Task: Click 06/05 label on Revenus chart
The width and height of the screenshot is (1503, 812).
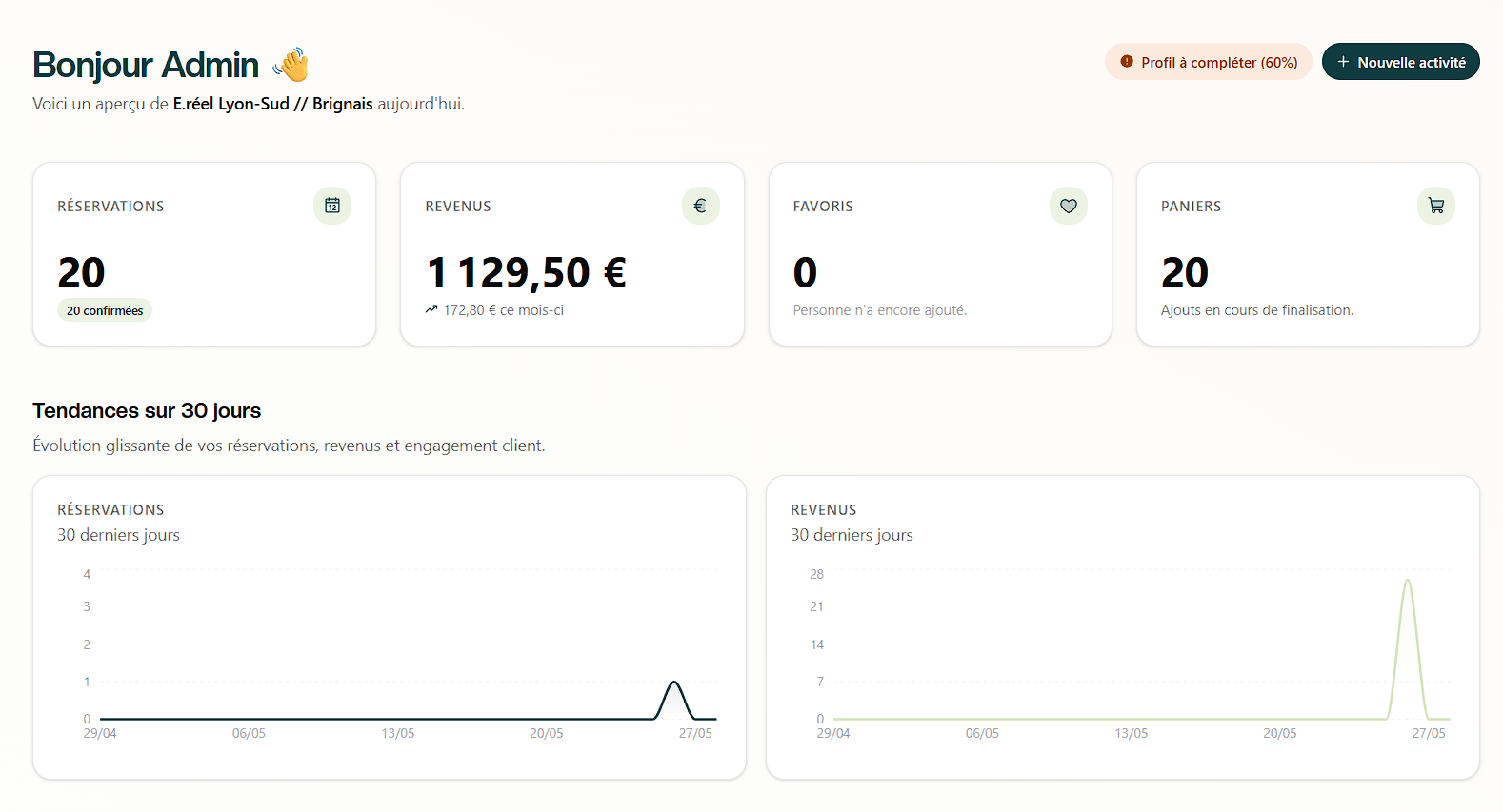Action: [982, 733]
